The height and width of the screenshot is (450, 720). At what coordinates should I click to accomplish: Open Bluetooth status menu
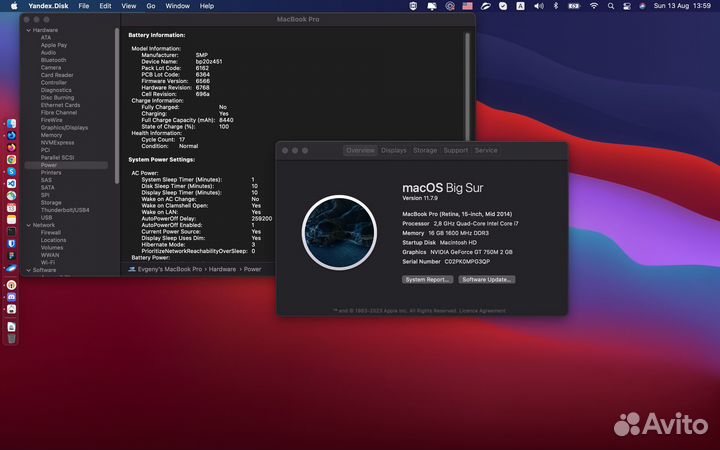(x=556, y=6)
